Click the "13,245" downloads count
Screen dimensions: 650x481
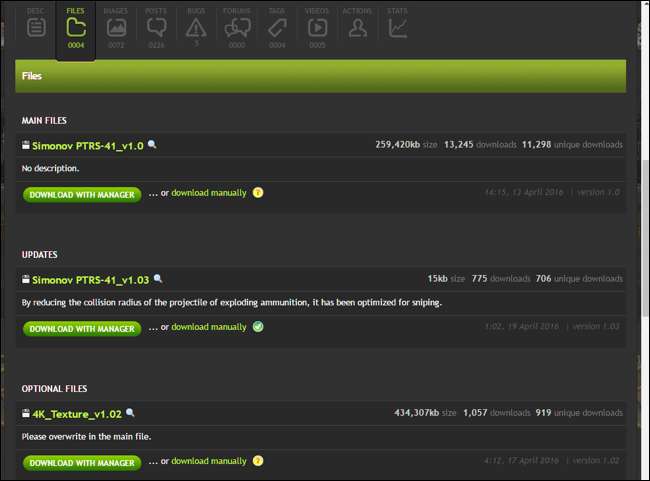point(458,144)
